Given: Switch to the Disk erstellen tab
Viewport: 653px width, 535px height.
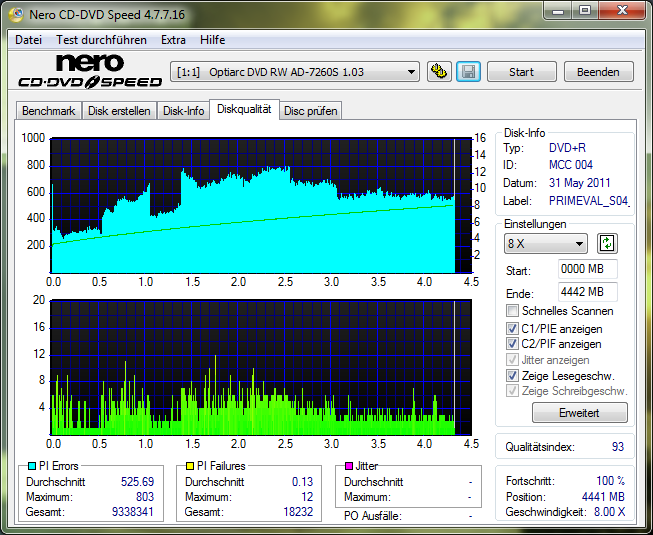Looking at the screenshot, I should point(119,111).
